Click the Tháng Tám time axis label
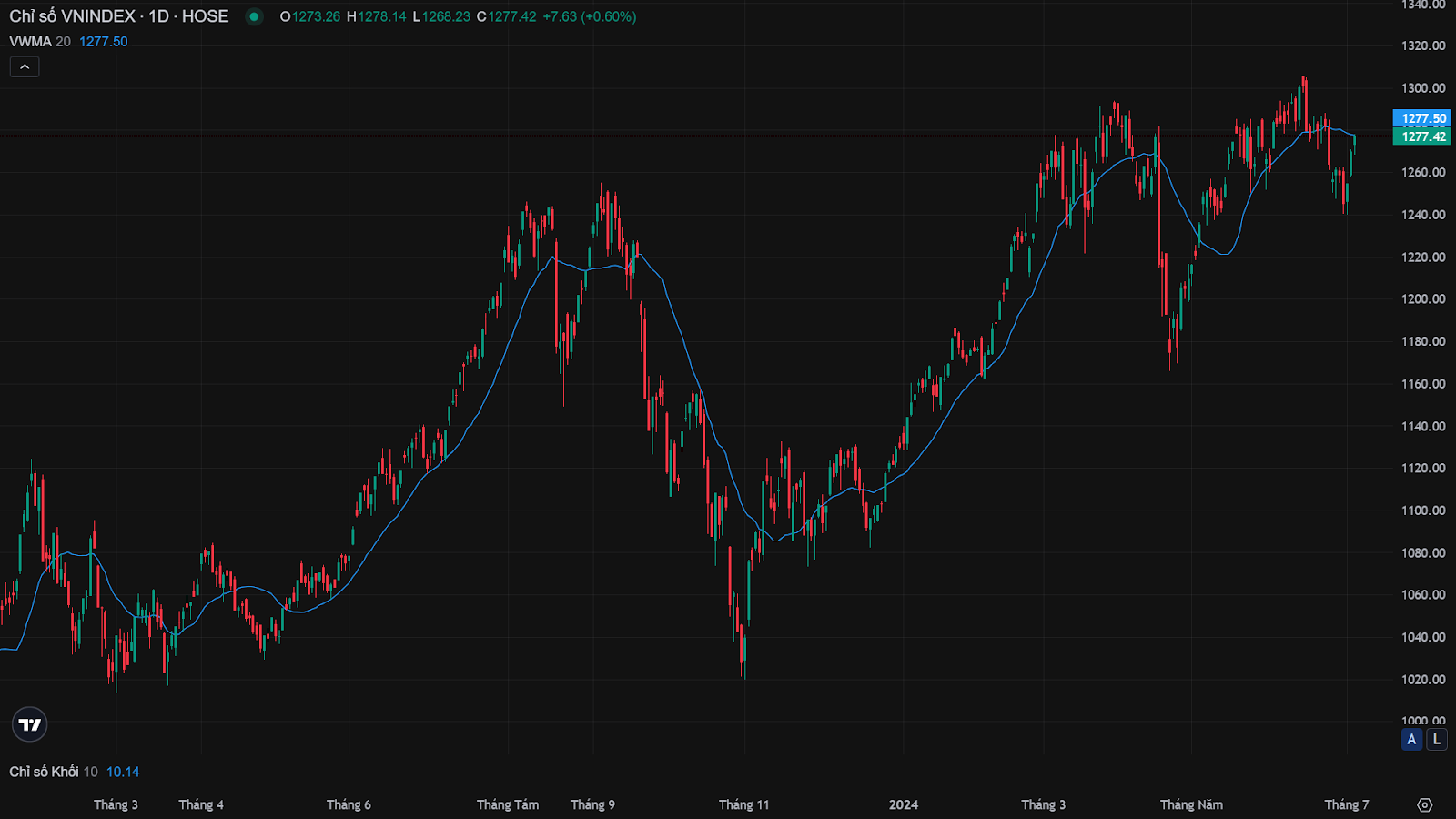 508,804
